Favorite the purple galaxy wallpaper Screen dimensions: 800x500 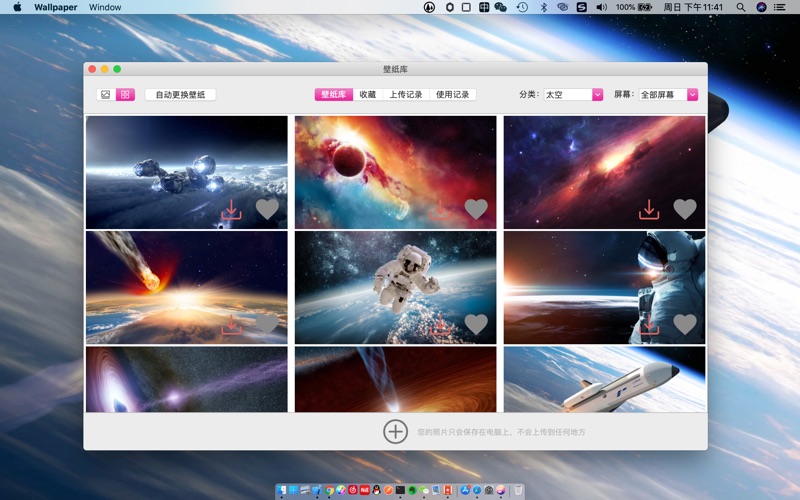[x=684, y=209]
